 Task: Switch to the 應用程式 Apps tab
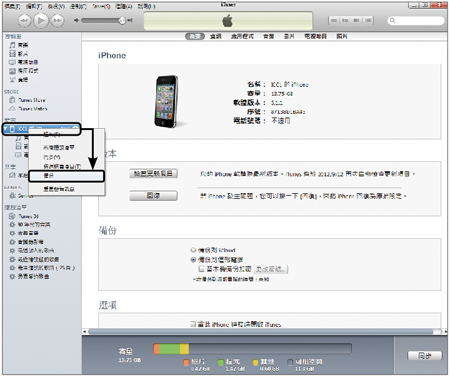pyautogui.click(x=242, y=36)
